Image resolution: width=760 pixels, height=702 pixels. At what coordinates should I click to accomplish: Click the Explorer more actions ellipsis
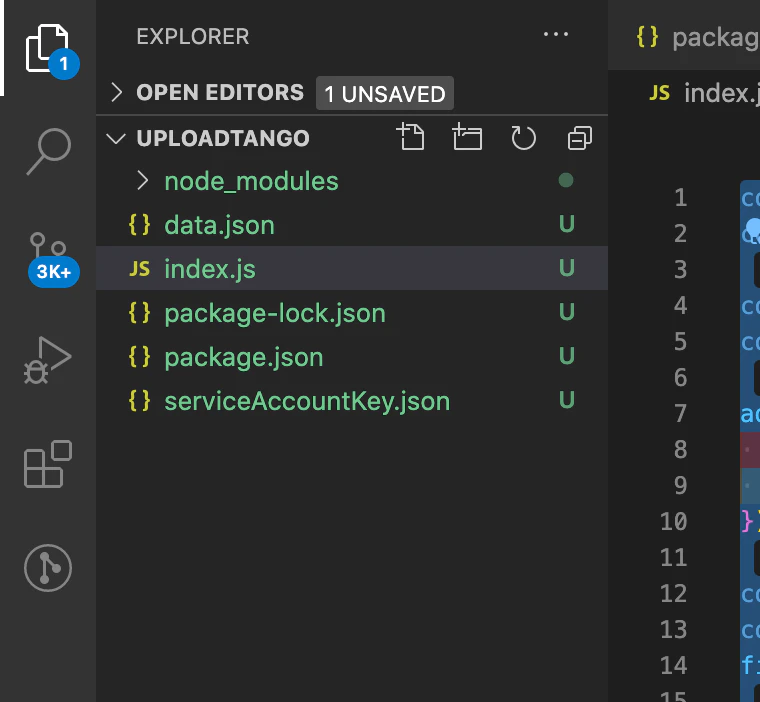point(555,34)
